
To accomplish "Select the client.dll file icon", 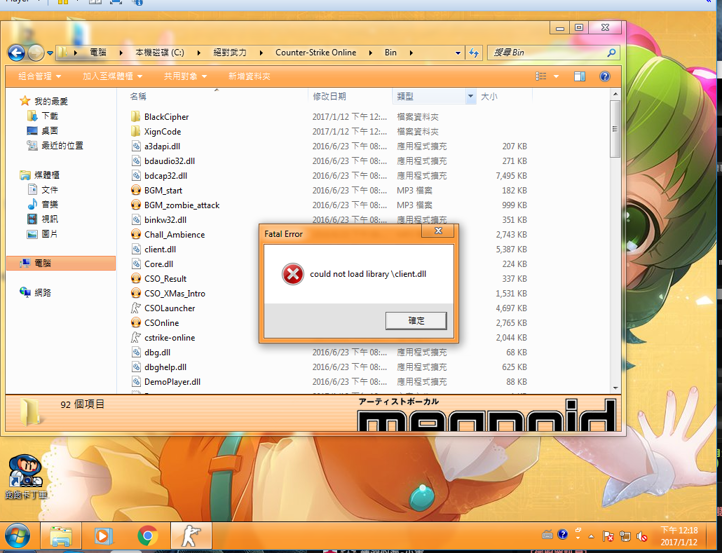I will click(136, 249).
